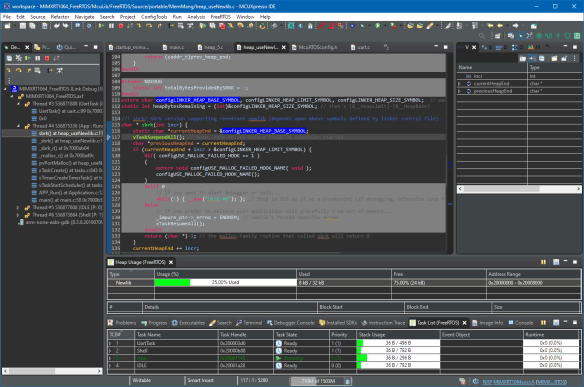The height and width of the screenshot is (387, 584).
Task: Open the FreeRTOS menu
Action: [x=220, y=17]
